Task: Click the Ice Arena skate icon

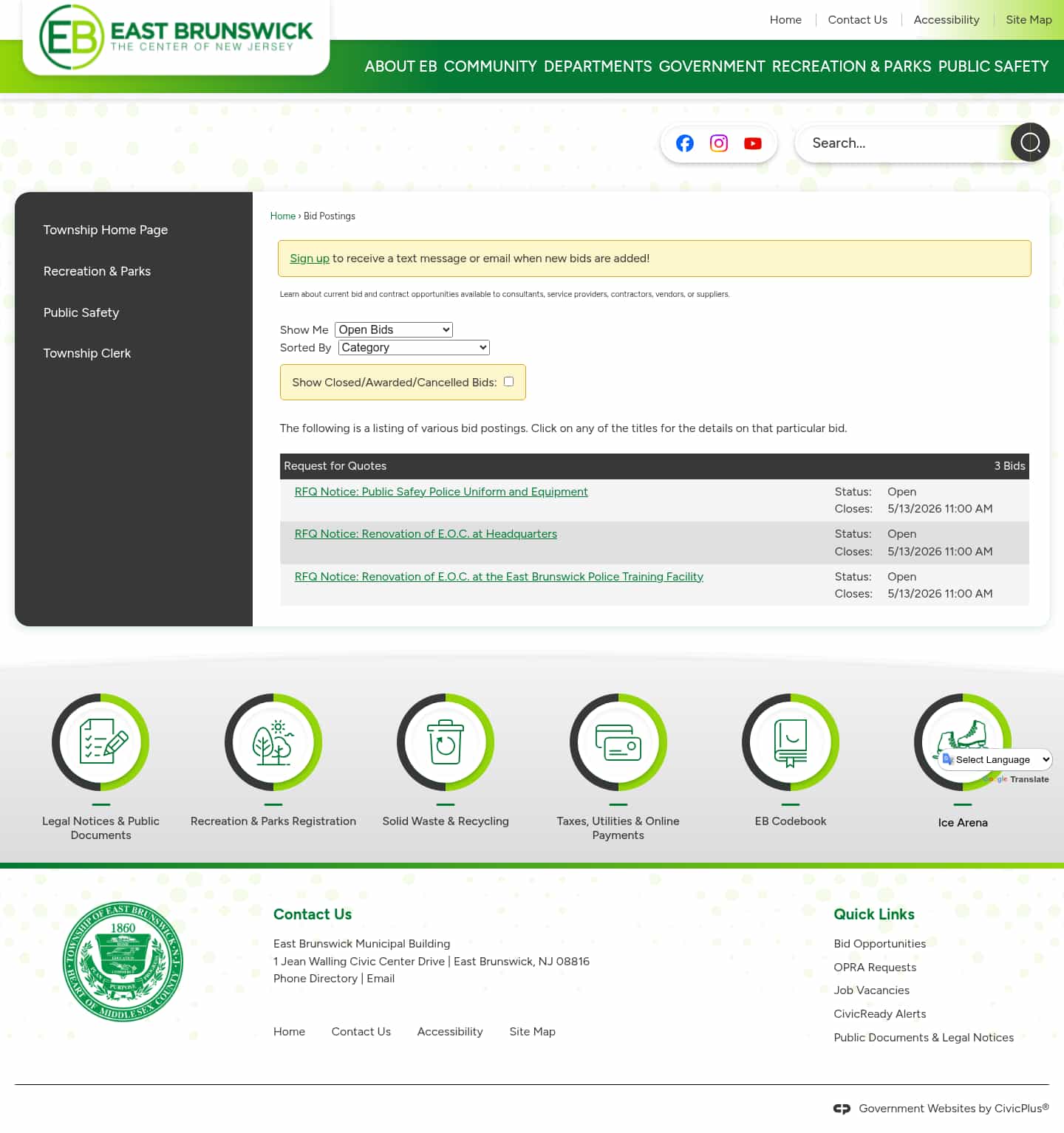Action: point(963,742)
